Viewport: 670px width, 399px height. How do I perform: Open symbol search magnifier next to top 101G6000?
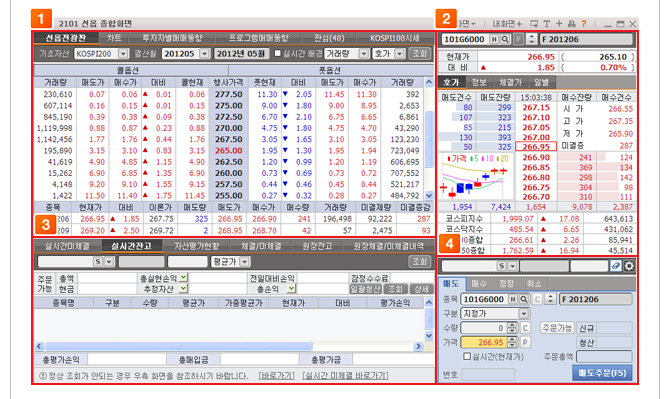(505, 39)
